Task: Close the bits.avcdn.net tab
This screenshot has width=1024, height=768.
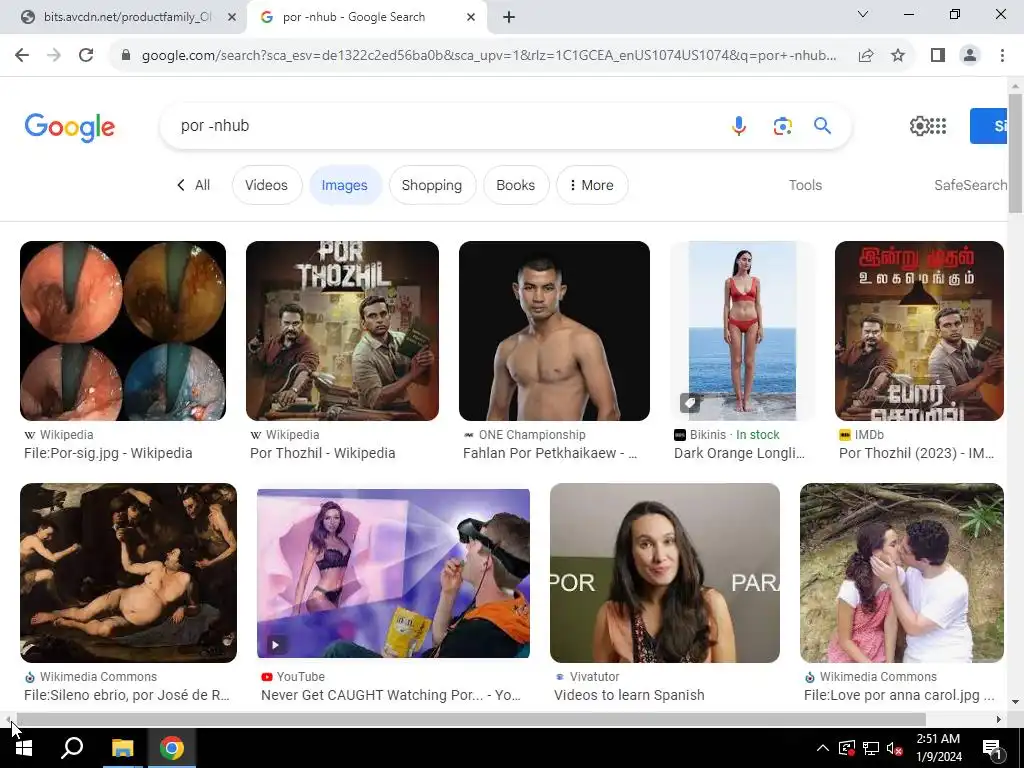Action: pyautogui.click(x=232, y=18)
